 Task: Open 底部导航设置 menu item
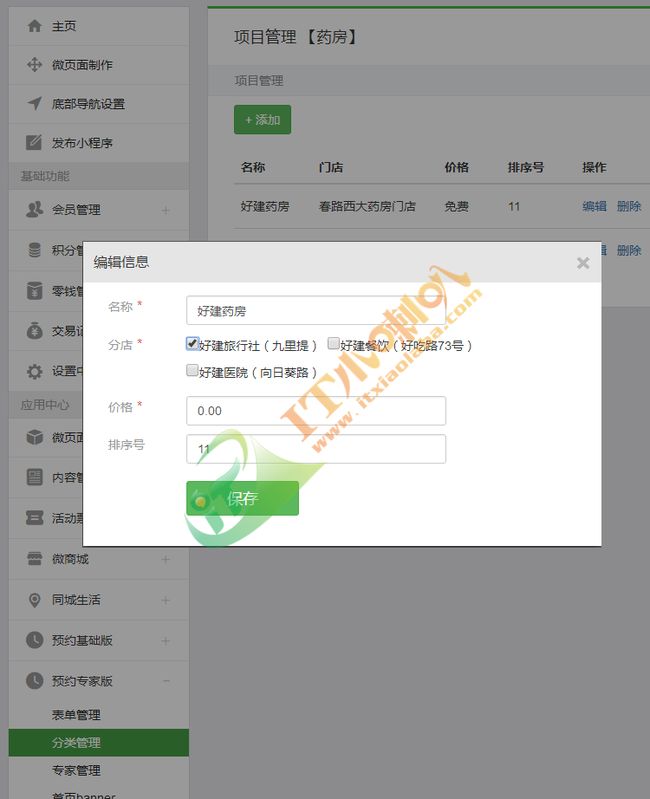pyautogui.click(x=99, y=104)
